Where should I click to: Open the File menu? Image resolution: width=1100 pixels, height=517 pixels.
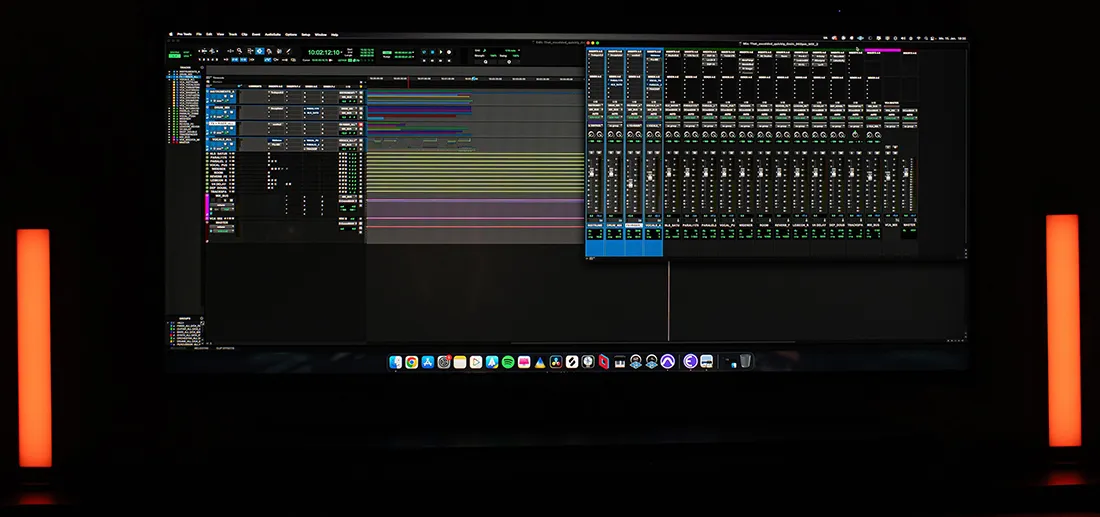tap(199, 34)
